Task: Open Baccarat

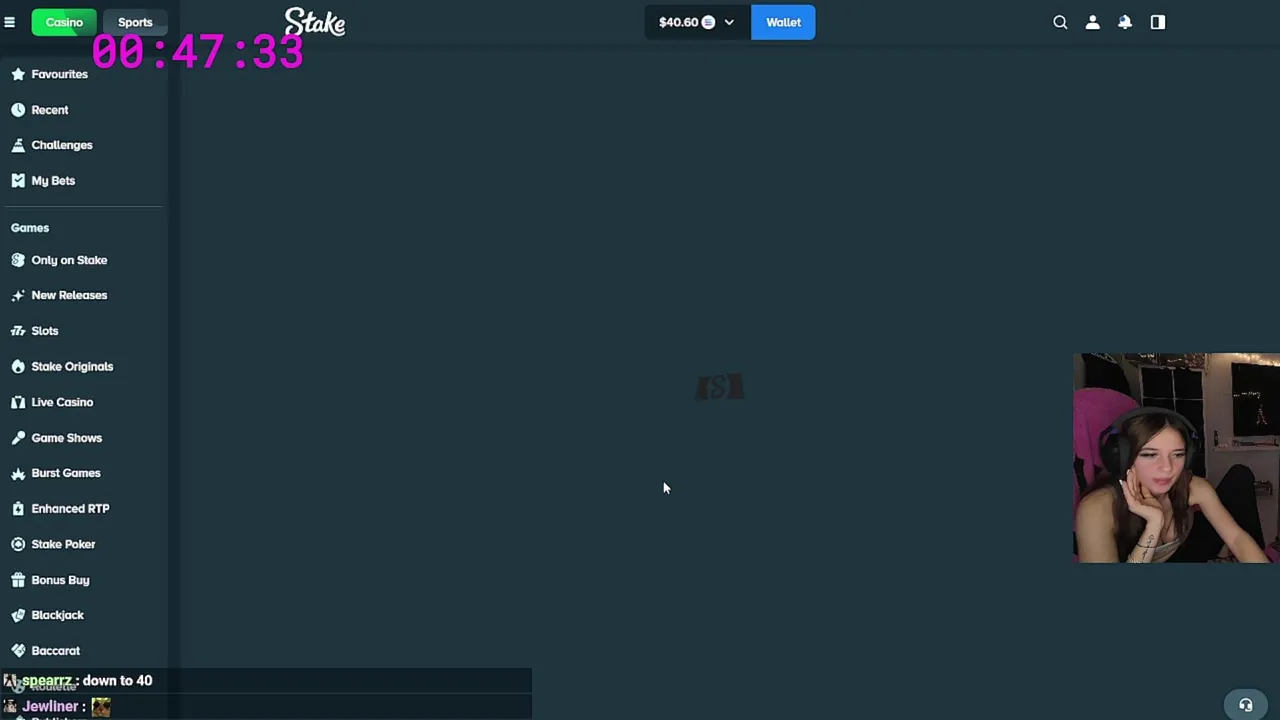Action: [55, 651]
